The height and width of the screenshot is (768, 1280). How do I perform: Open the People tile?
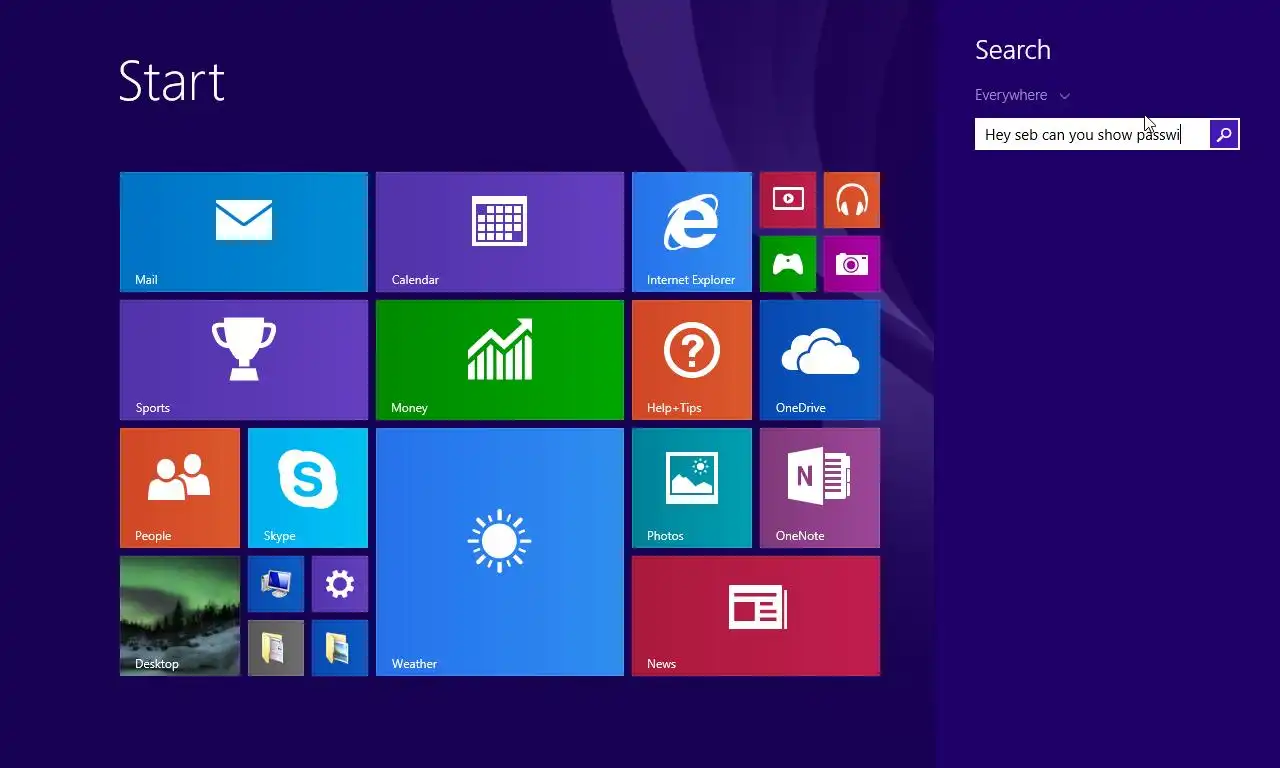coord(180,488)
